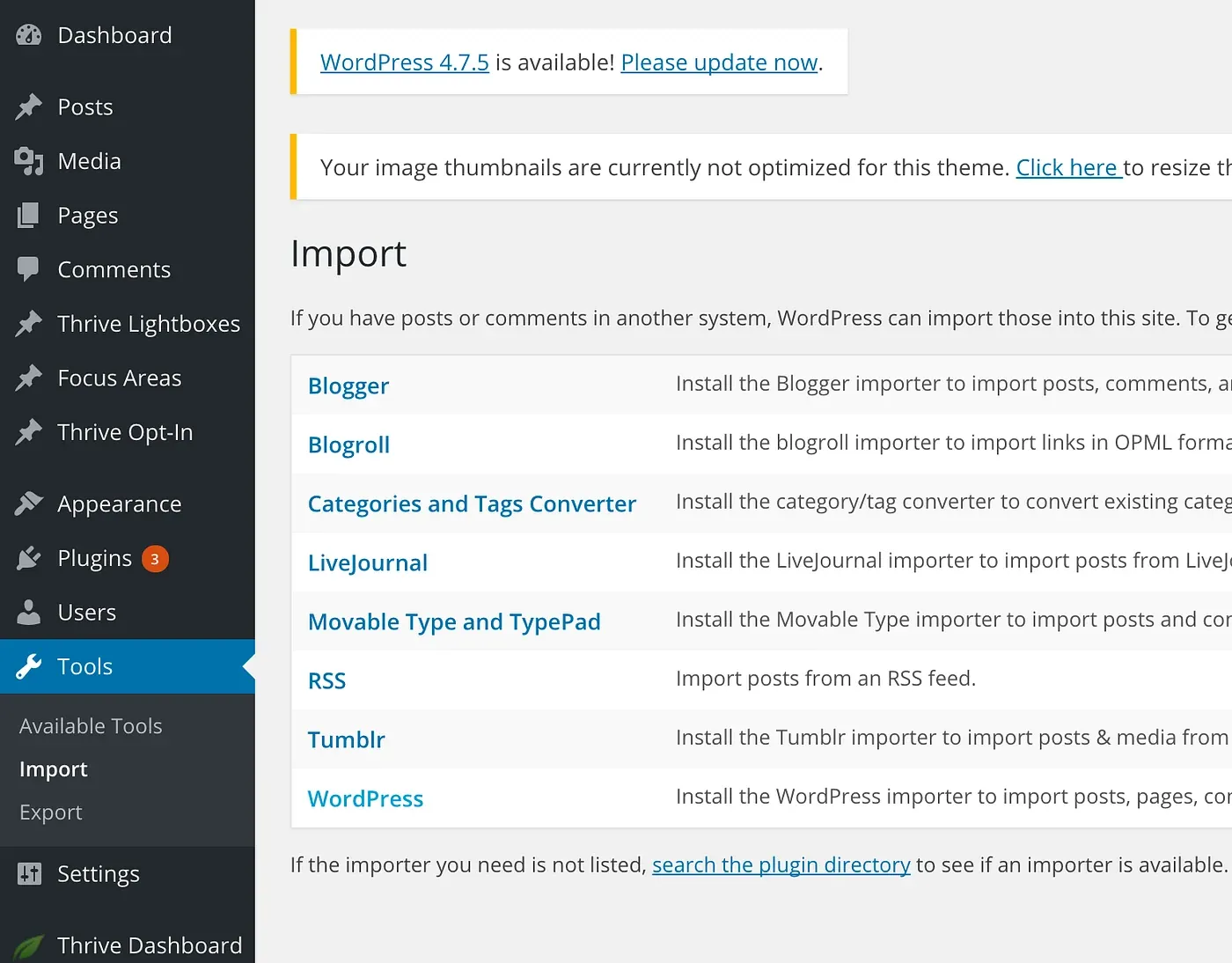Open the Users menu
Viewport: 1232px width, 963px height.
87,613
